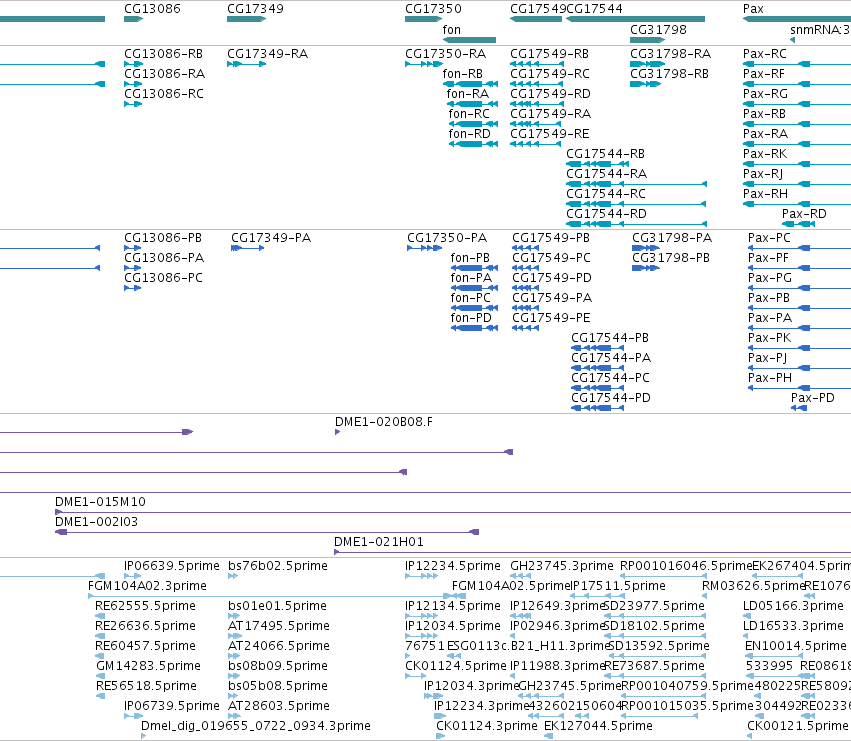
Task: Select the CG17544-PA protein glyph
Action: coord(598,368)
